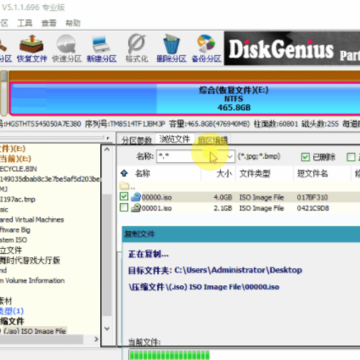Open the 帮助 menu

tap(73, 23)
